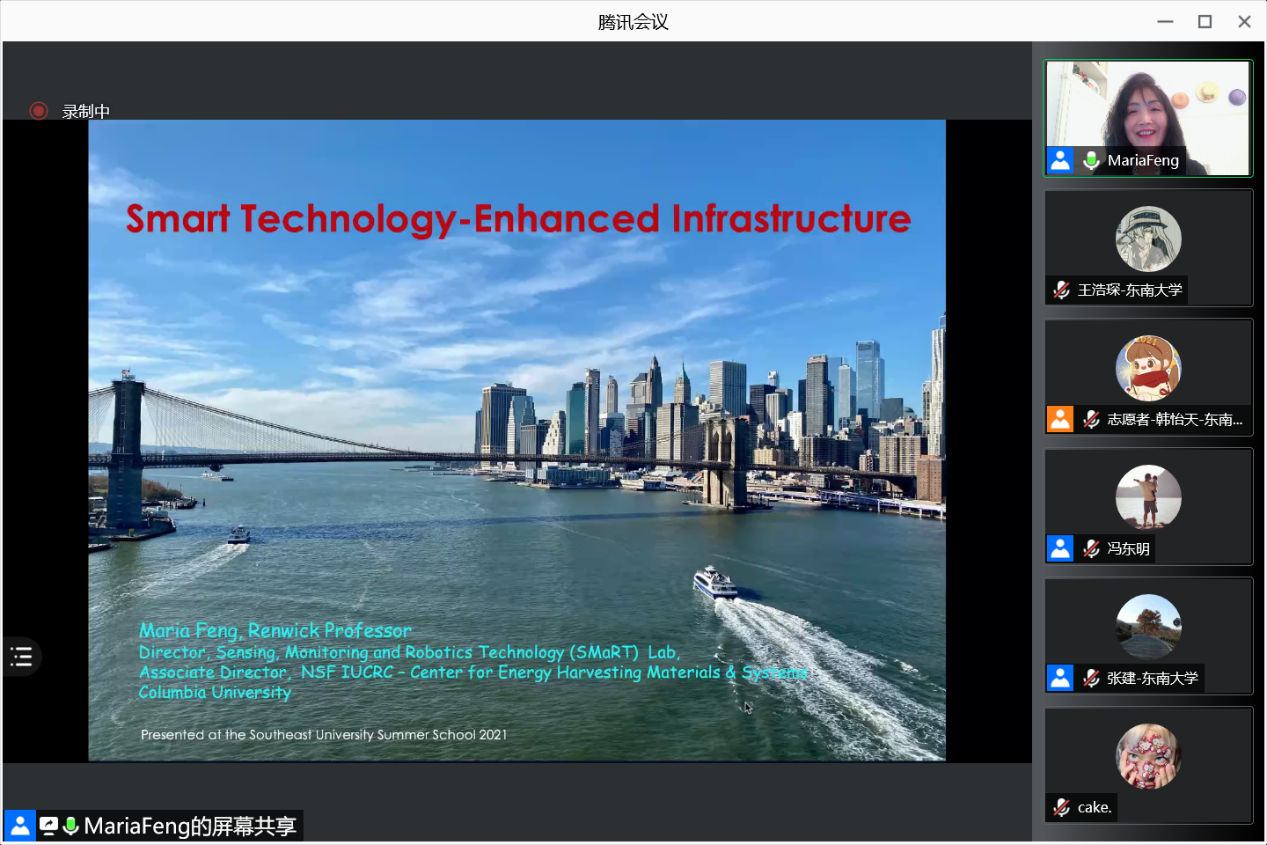The image size is (1267, 845).
Task: Click the muted mic icon beside 冯东明
Action: click(x=1091, y=548)
